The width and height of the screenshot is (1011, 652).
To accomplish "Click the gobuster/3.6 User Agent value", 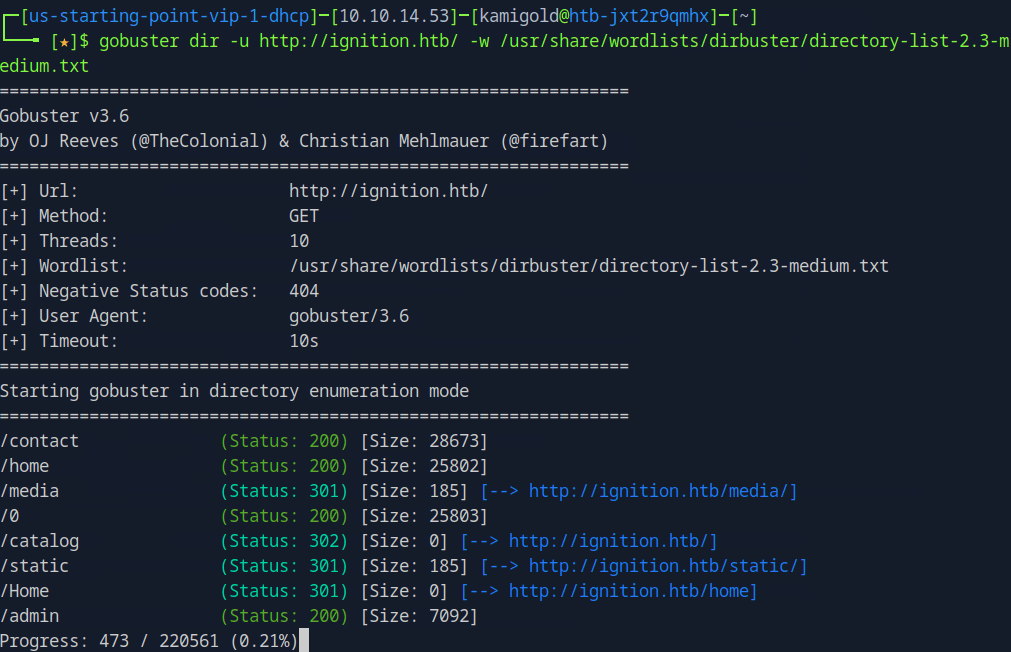I will pos(348,316).
